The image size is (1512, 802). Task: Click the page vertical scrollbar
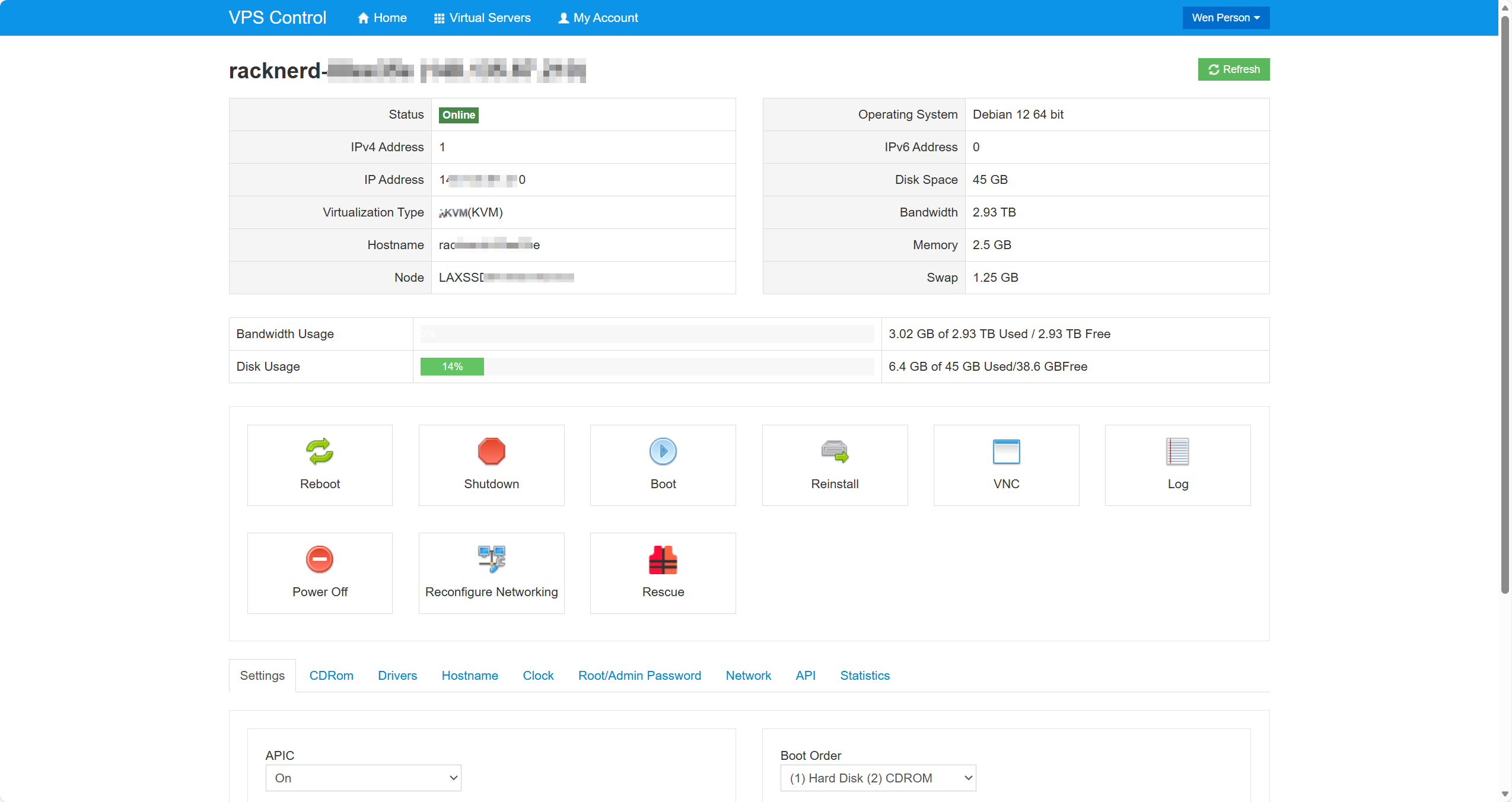(x=1504, y=297)
